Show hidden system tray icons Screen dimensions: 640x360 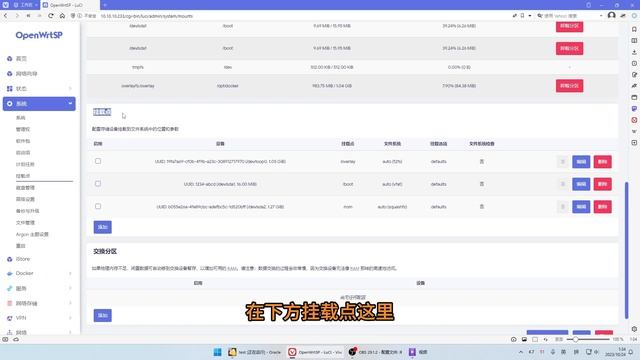(520, 352)
